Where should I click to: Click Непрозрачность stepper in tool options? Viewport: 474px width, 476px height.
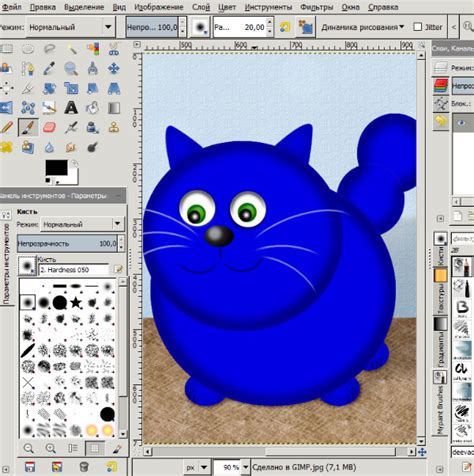121,243
